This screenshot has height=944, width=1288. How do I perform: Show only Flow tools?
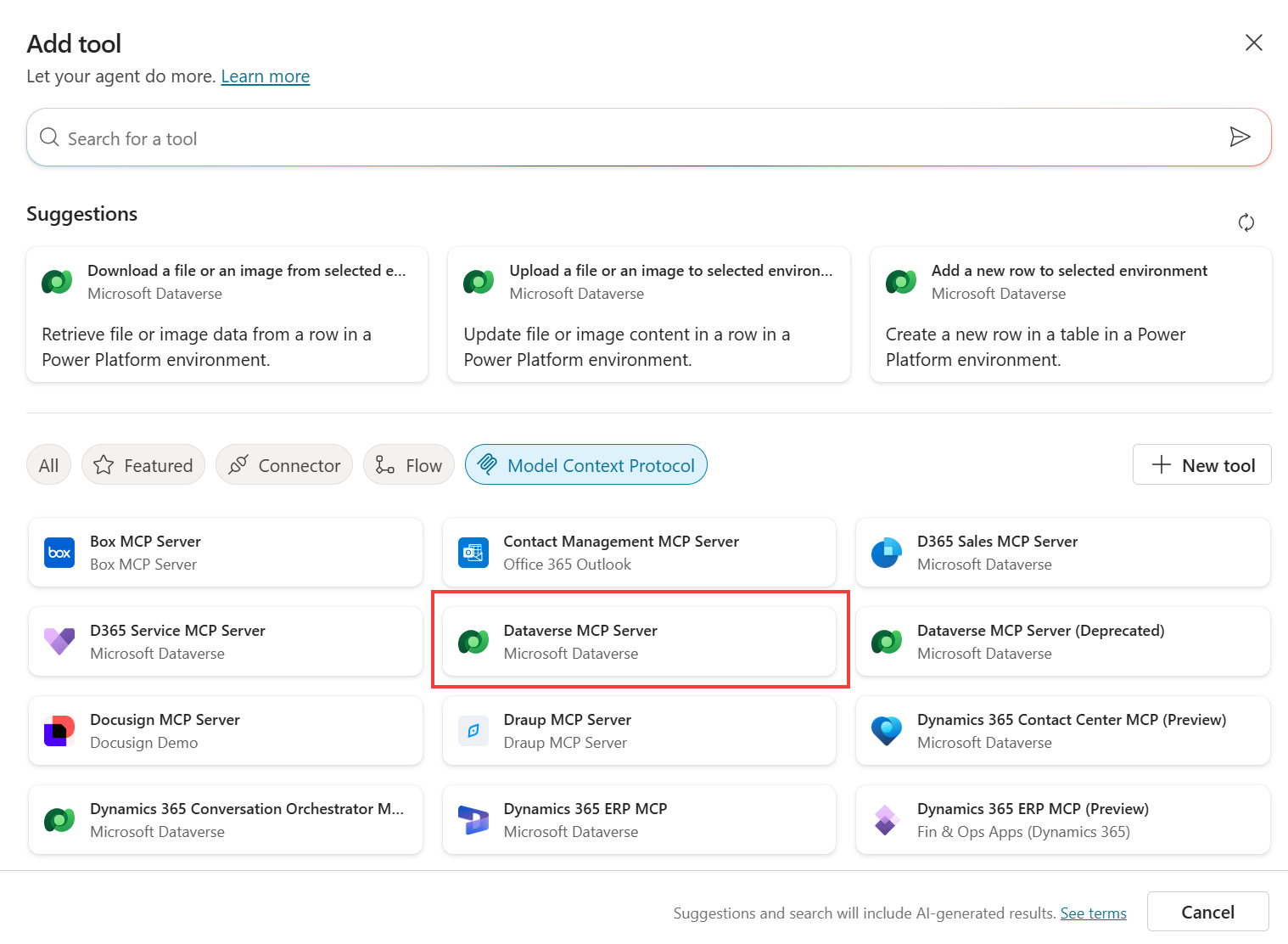409,465
